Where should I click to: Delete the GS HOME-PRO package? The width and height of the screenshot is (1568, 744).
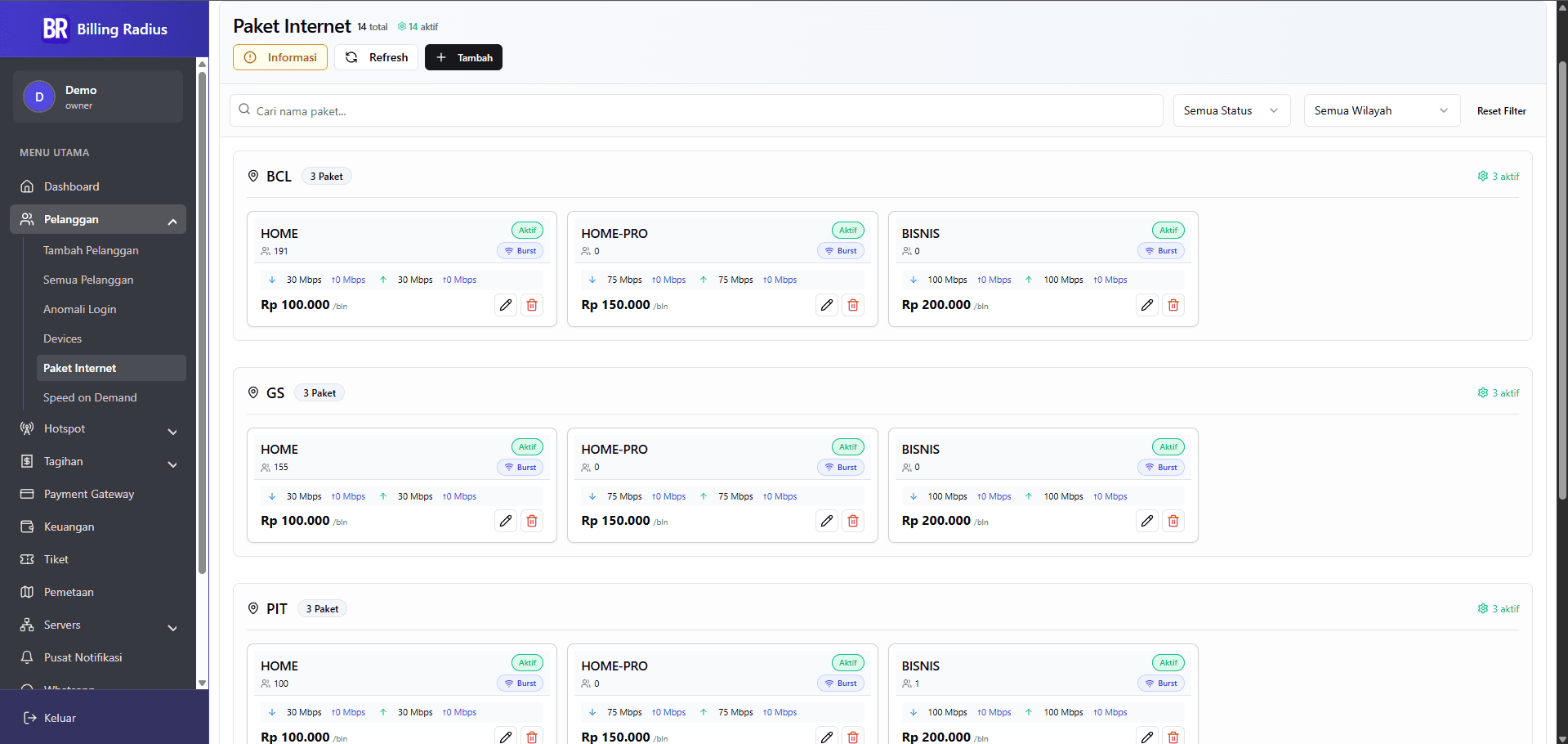pyautogui.click(x=853, y=521)
